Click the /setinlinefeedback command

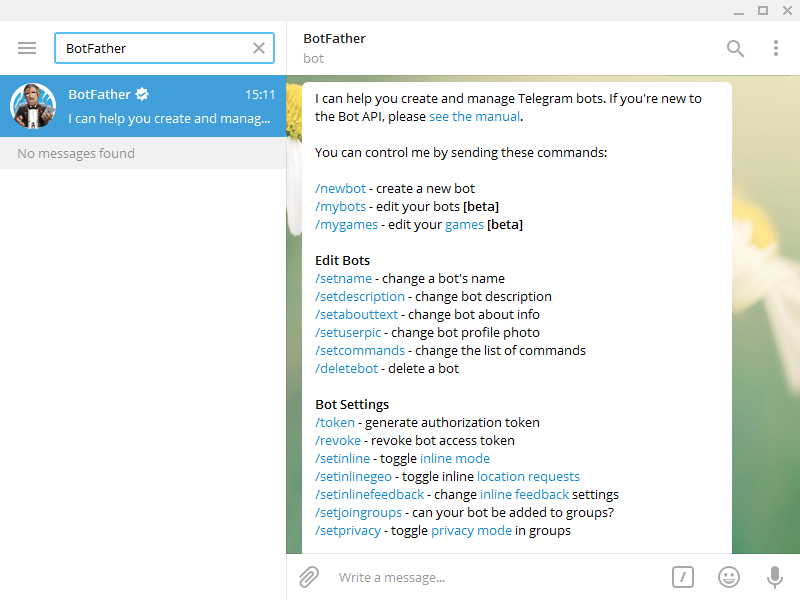click(369, 494)
